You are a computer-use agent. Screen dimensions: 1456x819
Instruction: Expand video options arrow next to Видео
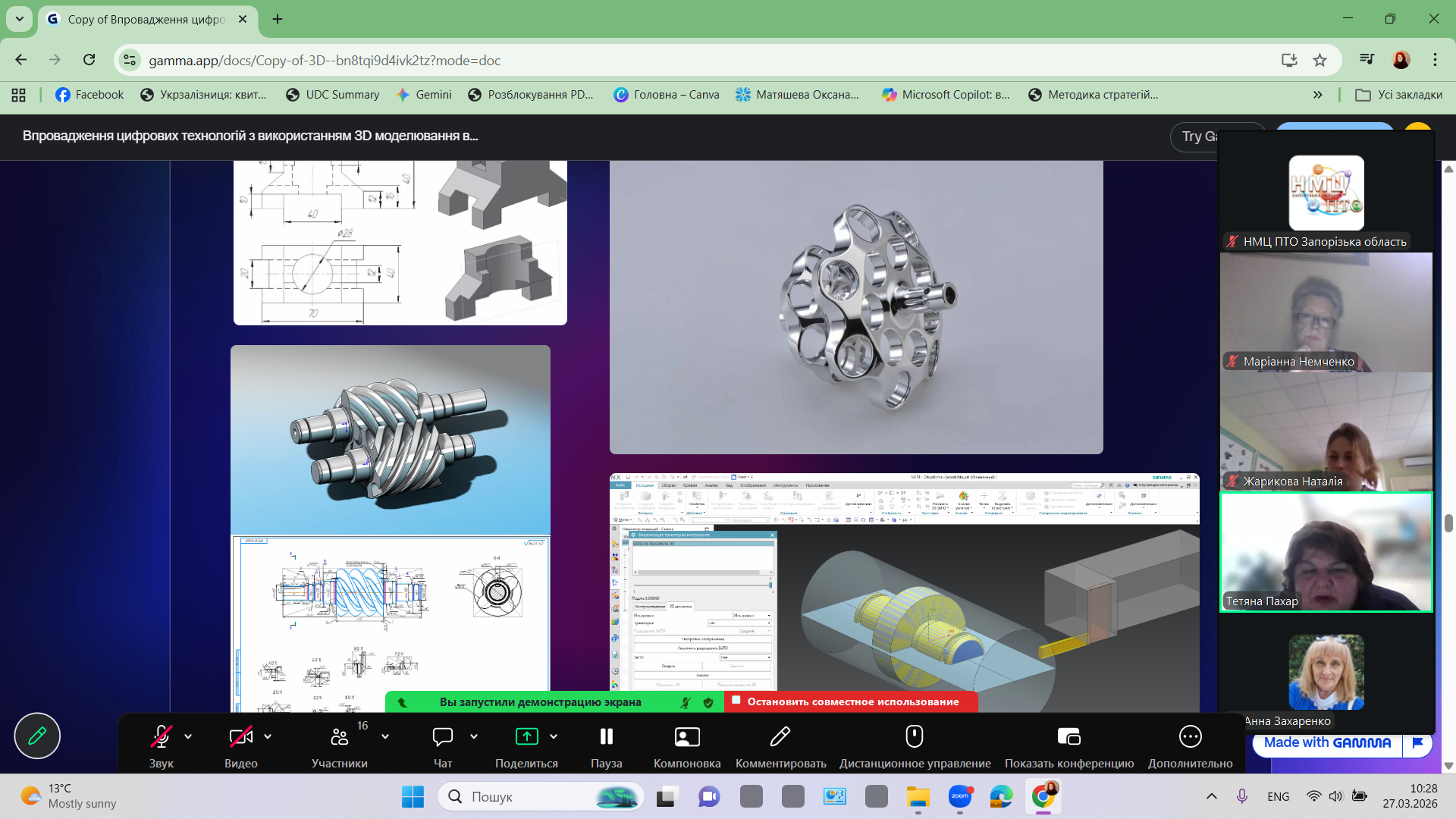268,736
